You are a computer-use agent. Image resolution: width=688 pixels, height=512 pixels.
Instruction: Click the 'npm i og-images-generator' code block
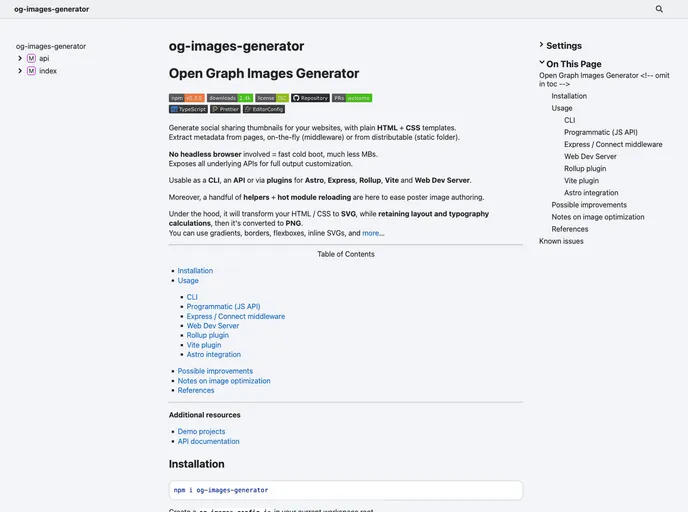[346, 490]
